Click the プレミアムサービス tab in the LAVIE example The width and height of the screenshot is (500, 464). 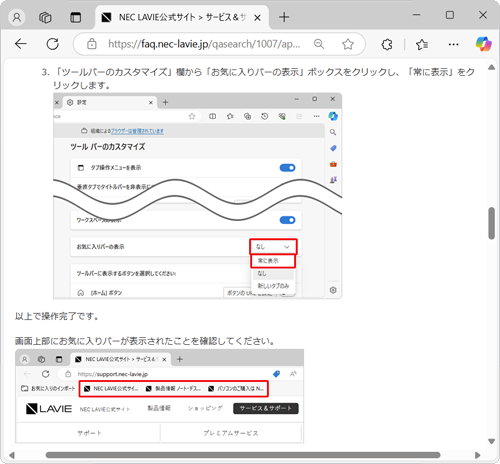231,433
